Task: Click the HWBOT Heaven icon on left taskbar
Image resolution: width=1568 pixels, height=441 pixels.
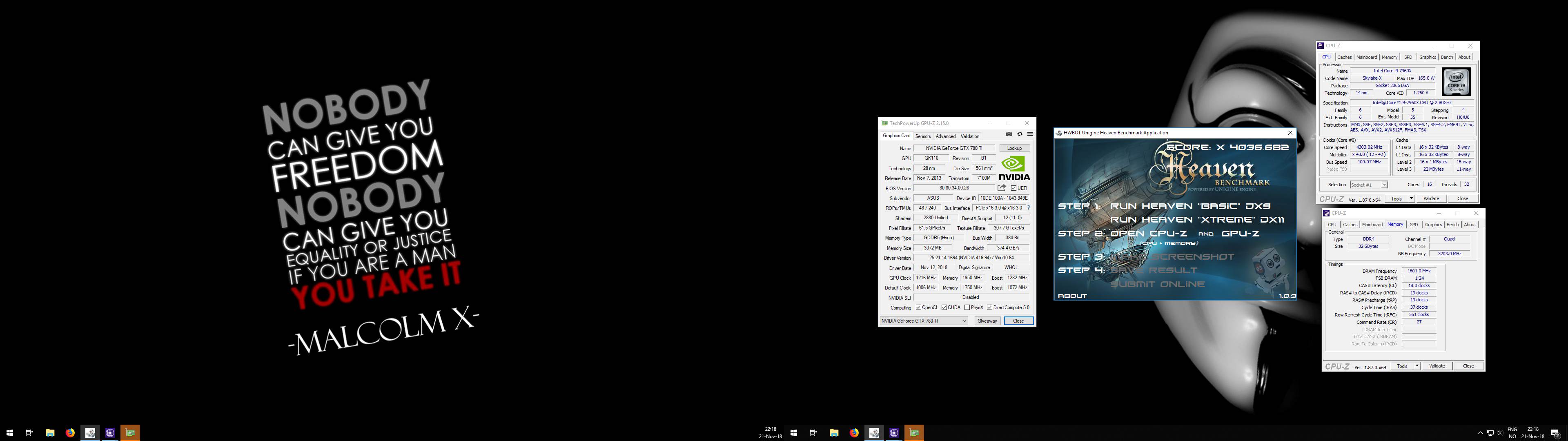Action: pyautogui.click(x=90, y=433)
